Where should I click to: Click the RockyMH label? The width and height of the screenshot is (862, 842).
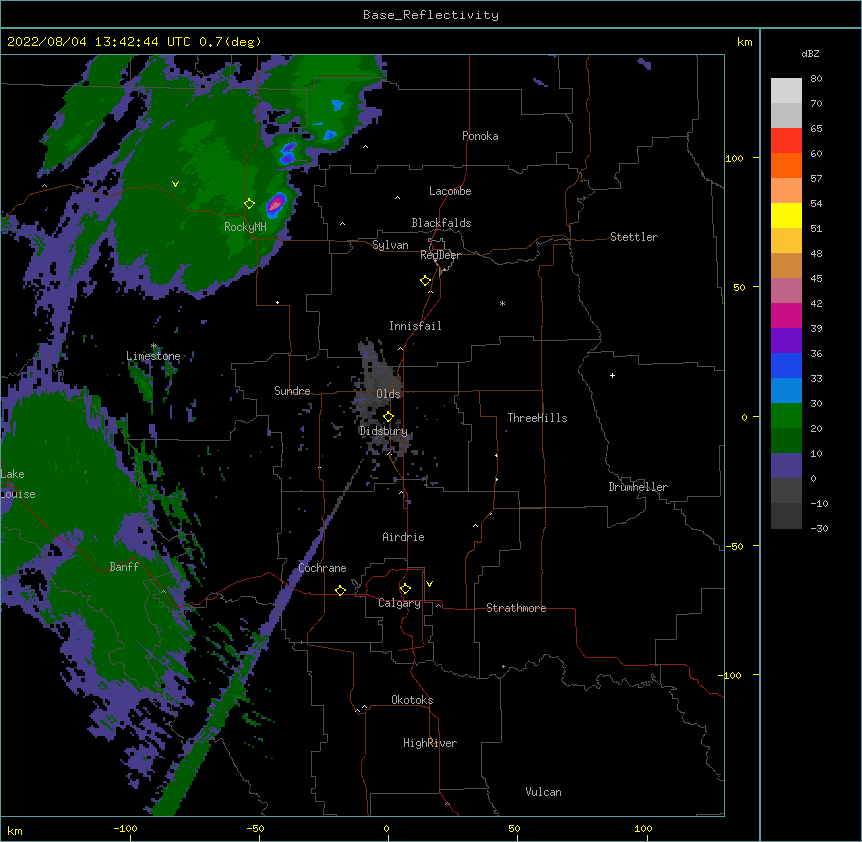pyautogui.click(x=245, y=227)
